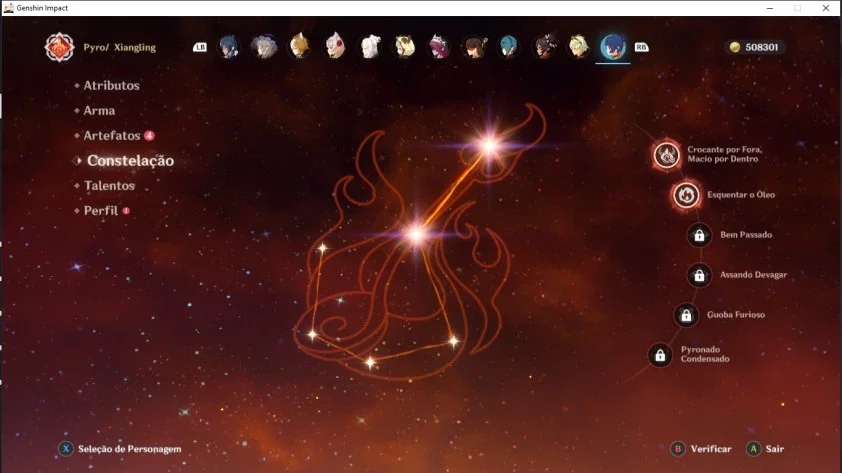Choose the brown-haired avatar with hair ornament
Viewport: 842px width, 473px height.
tap(474, 47)
